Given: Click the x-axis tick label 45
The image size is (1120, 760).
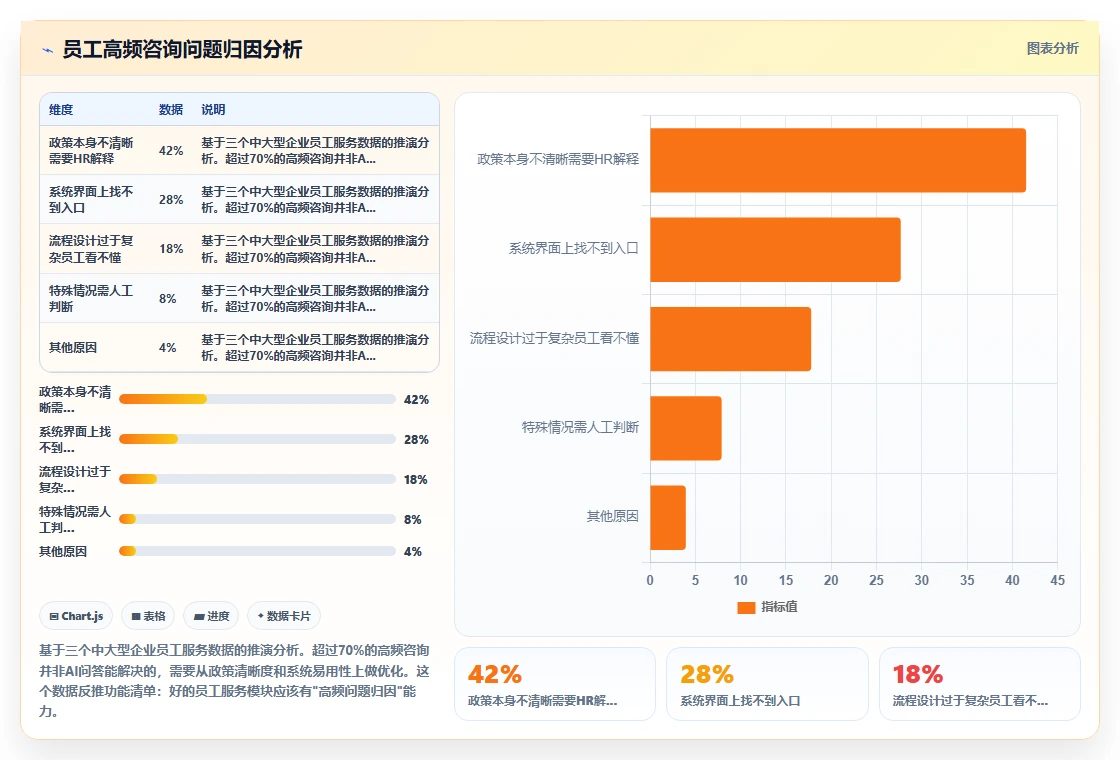Looking at the screenshot, I should [1057, 580].
